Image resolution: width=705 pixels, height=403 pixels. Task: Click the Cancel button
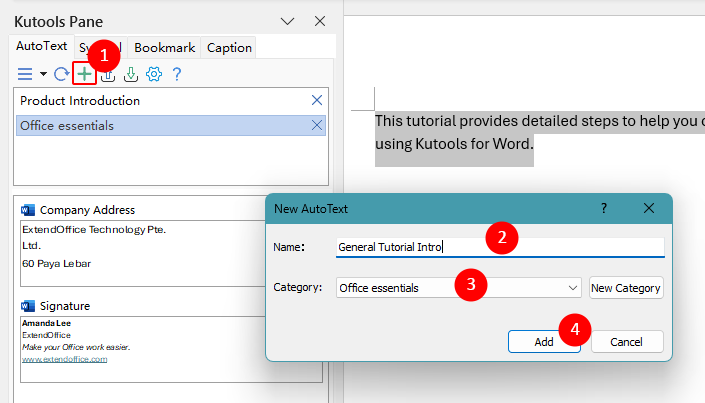[626, 342]
